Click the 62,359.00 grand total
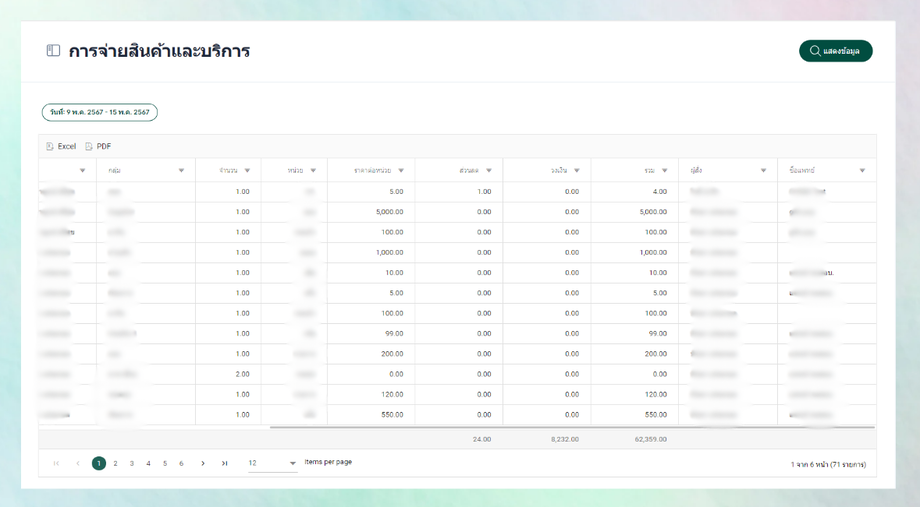Screen dimensions: 920x507 pos(651,439)
